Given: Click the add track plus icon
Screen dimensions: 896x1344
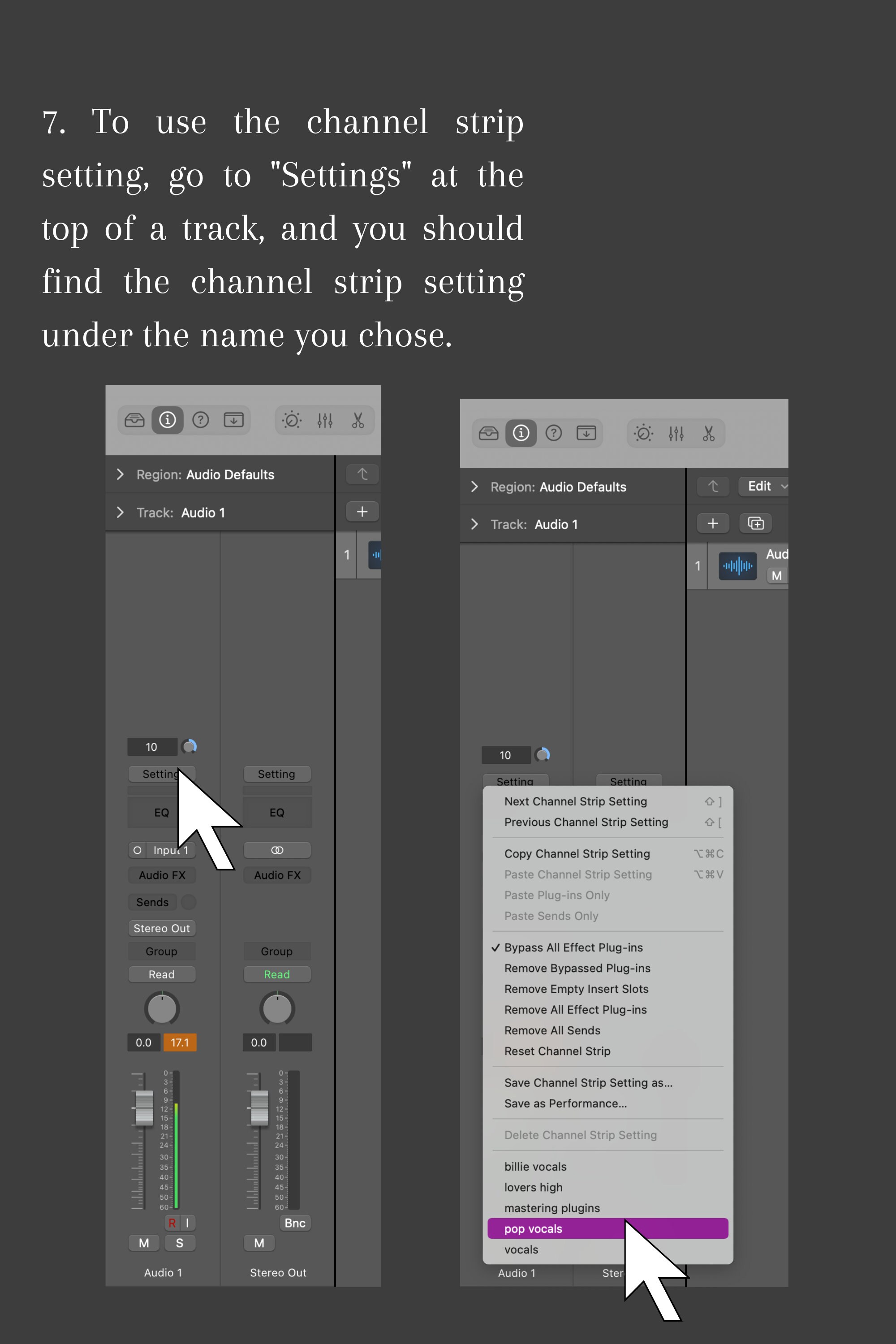Looking at the screenshot, I should 362,512.
